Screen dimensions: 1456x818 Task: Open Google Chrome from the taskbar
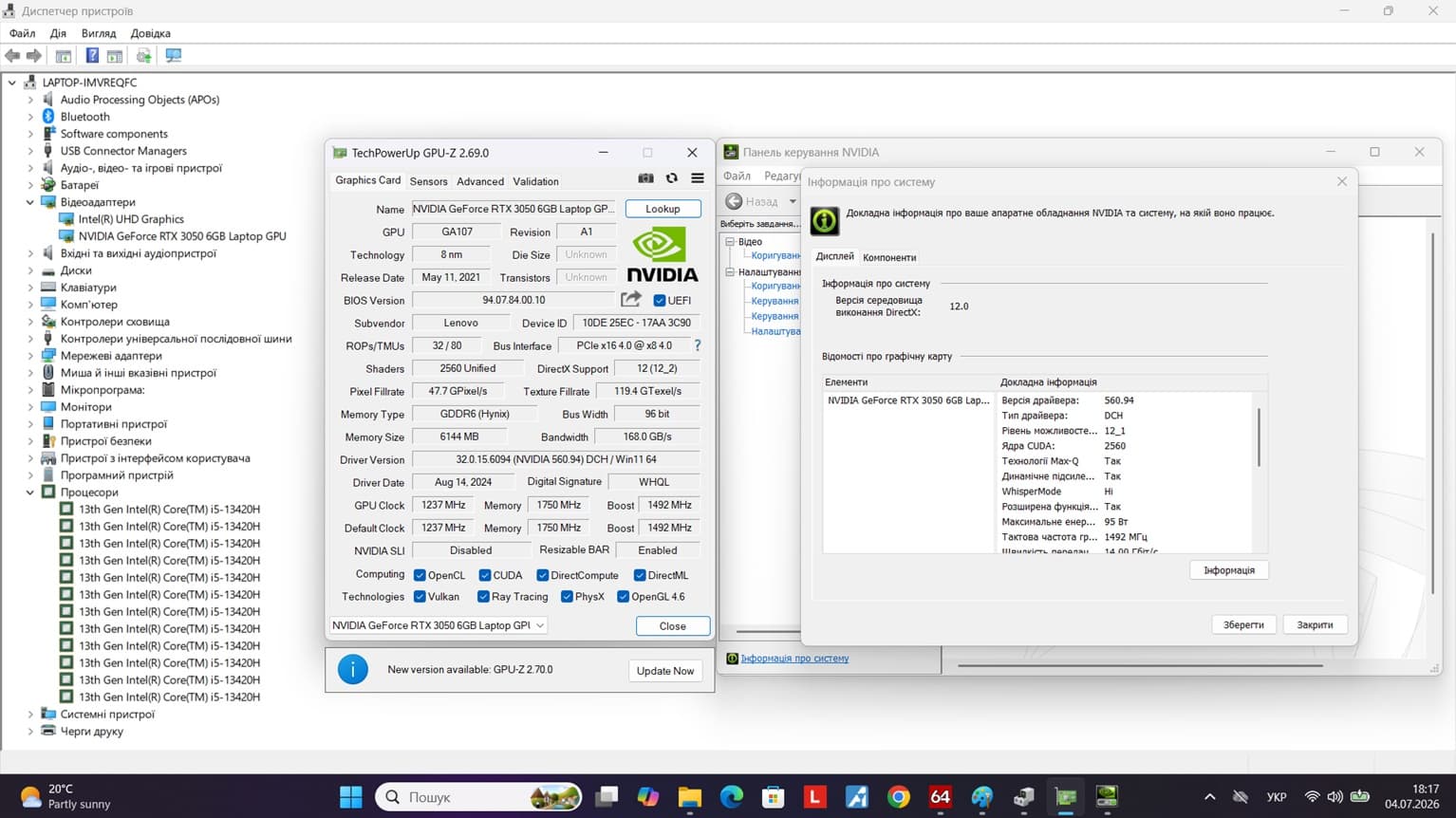[x=898, y=797]
